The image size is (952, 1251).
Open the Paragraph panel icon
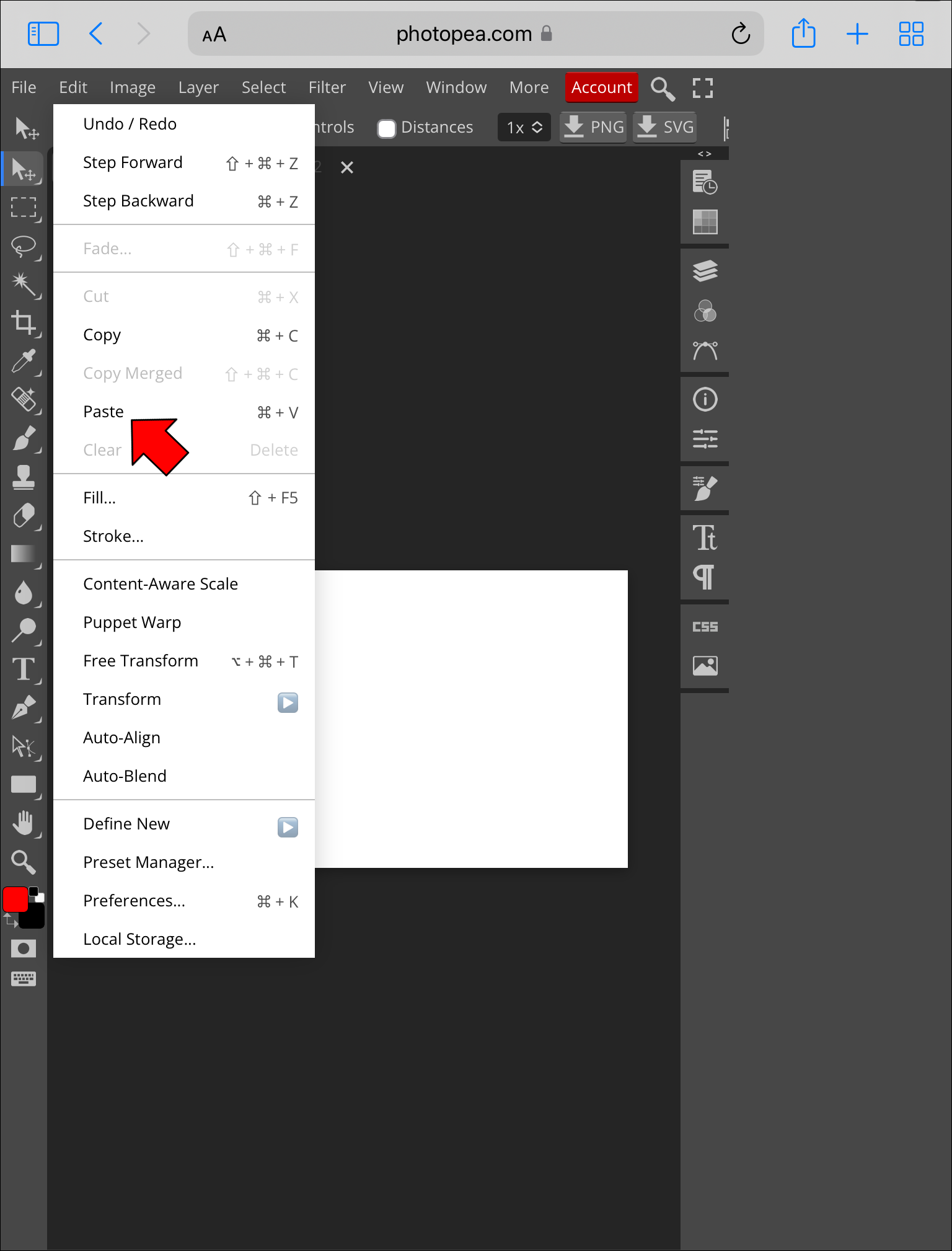(x=705, y=577)
